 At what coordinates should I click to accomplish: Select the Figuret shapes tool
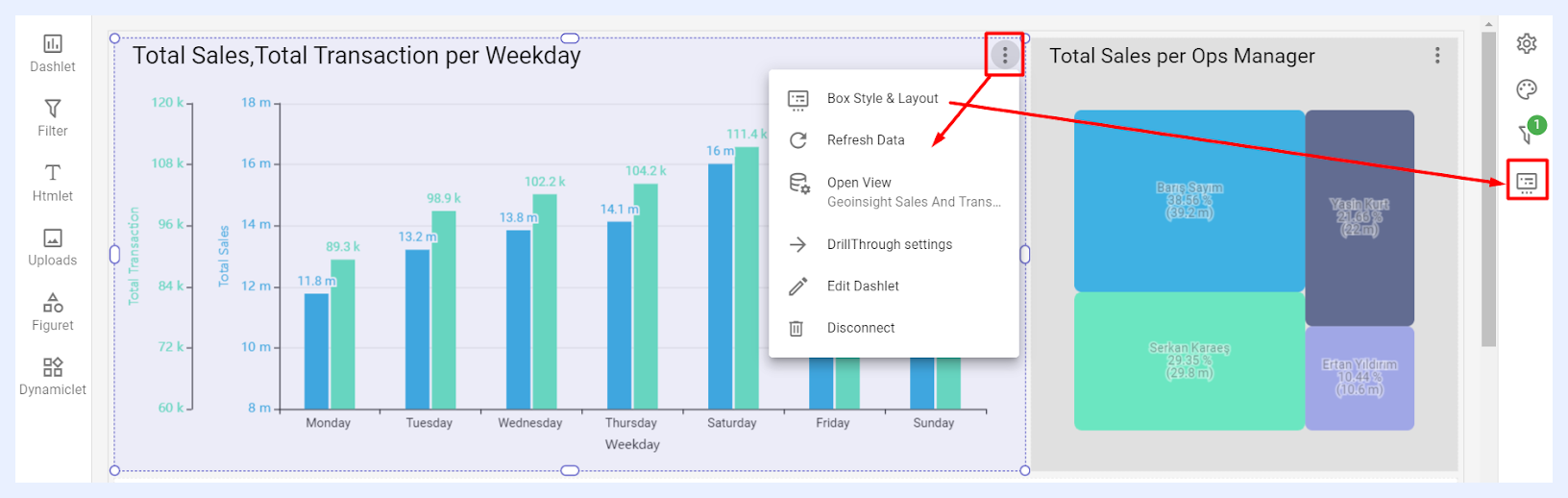click(x=53, y=312)
